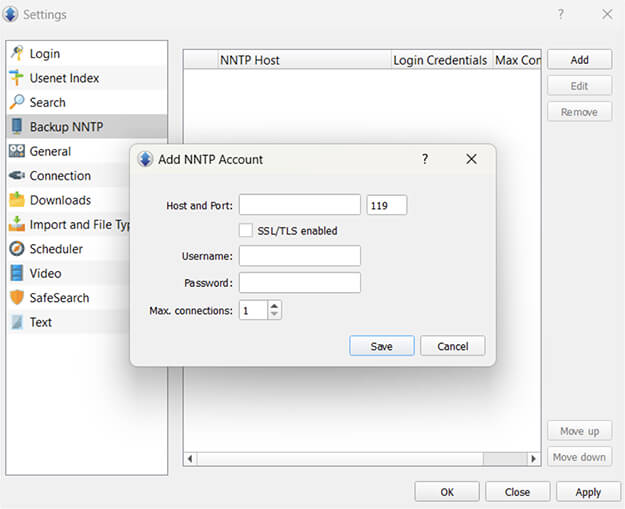Open General settings icon

(17, 151)
